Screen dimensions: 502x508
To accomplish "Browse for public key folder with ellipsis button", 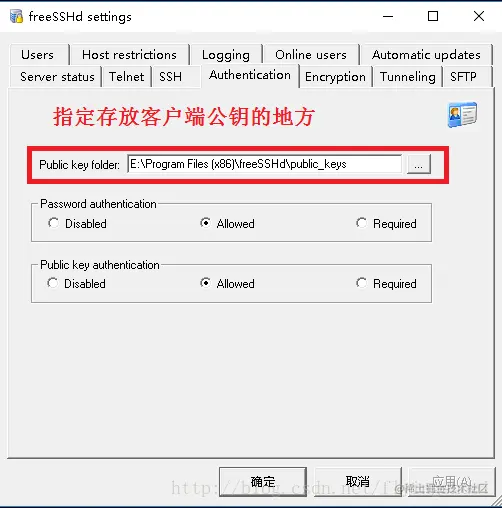I will [419, 164].
